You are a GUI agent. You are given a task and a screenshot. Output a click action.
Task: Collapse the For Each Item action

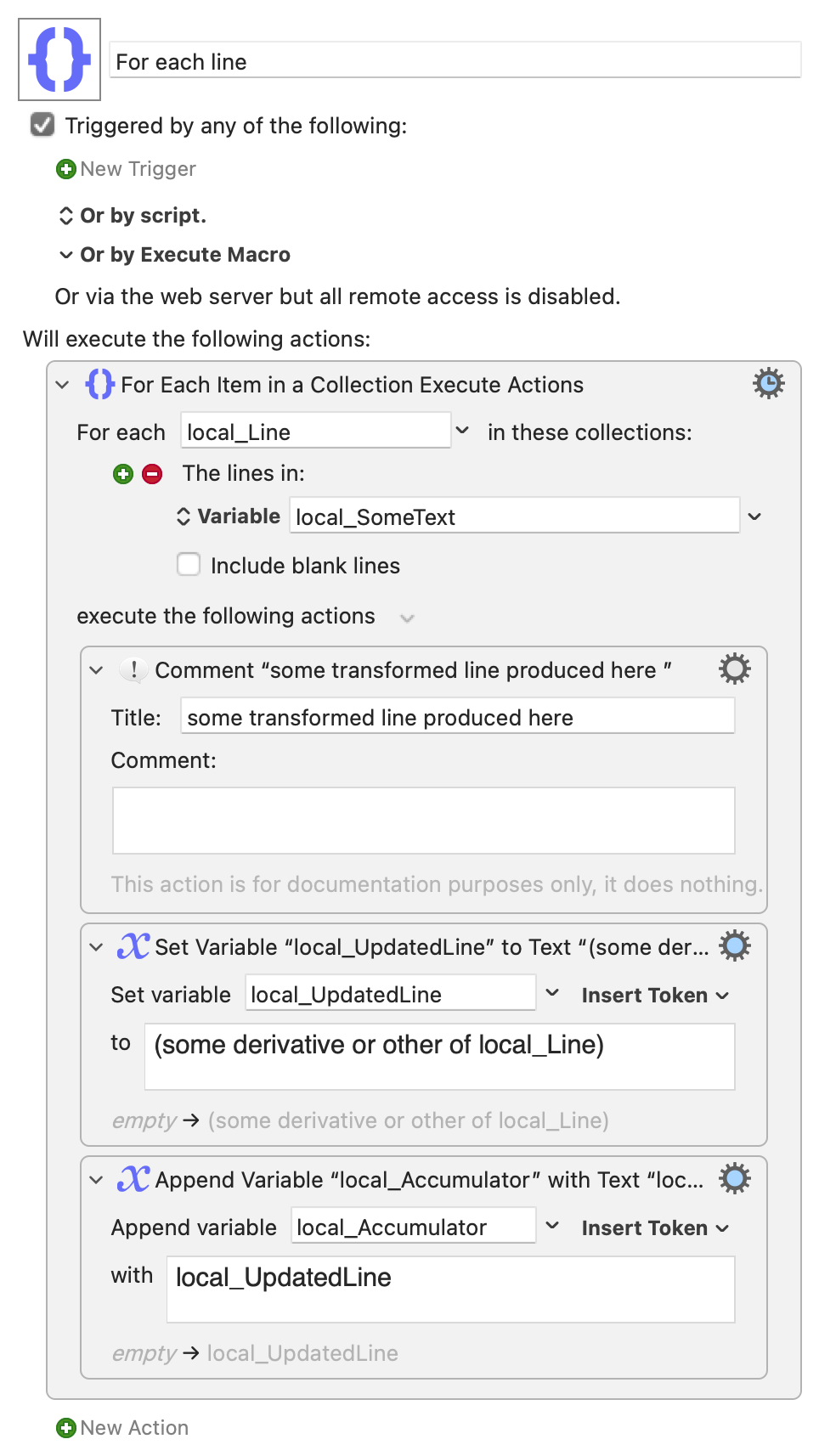(62, 385)
